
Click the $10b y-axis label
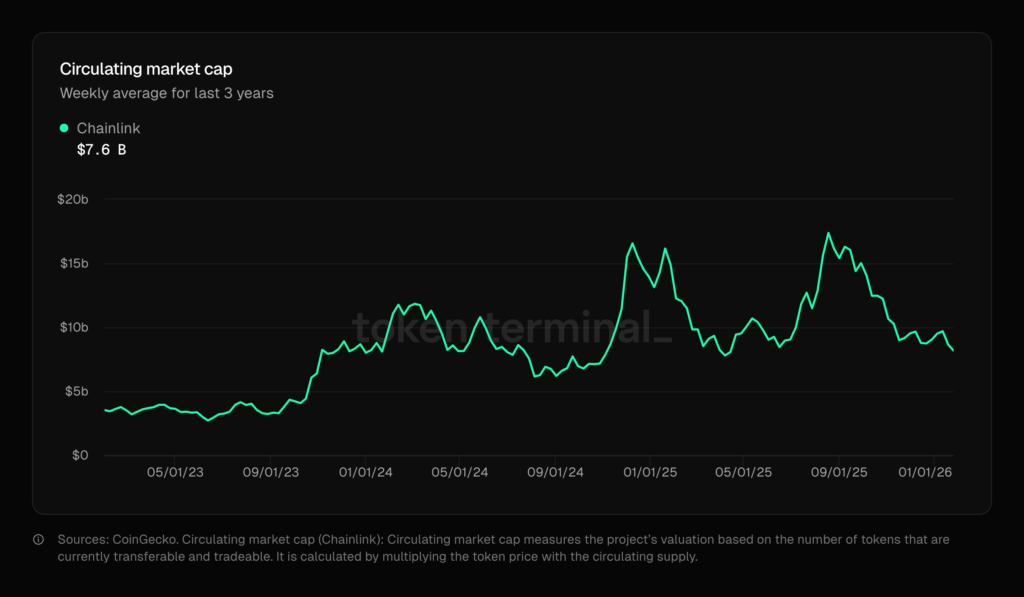point(73,328)
